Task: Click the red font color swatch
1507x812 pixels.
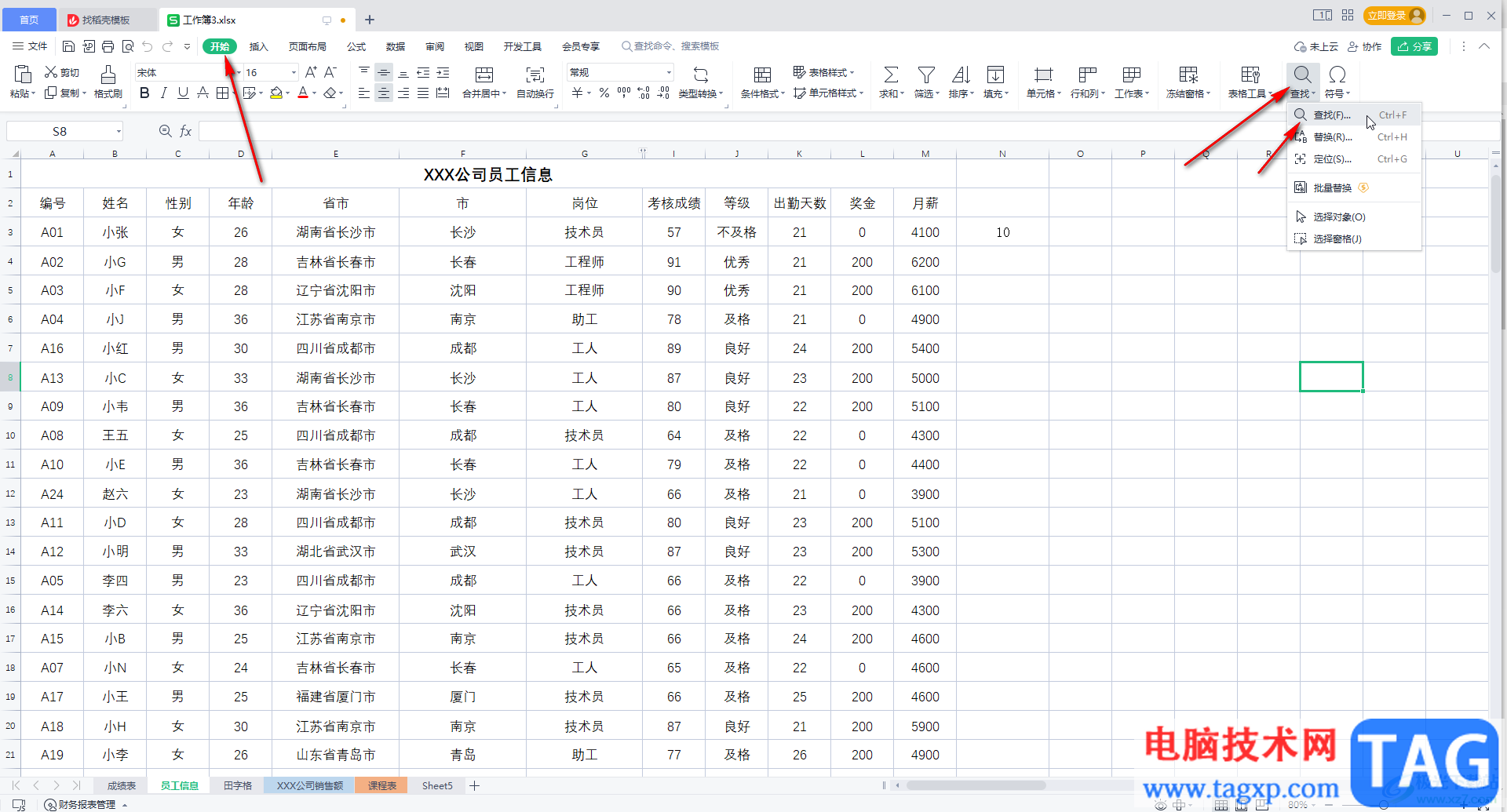Action: point(303,93)
